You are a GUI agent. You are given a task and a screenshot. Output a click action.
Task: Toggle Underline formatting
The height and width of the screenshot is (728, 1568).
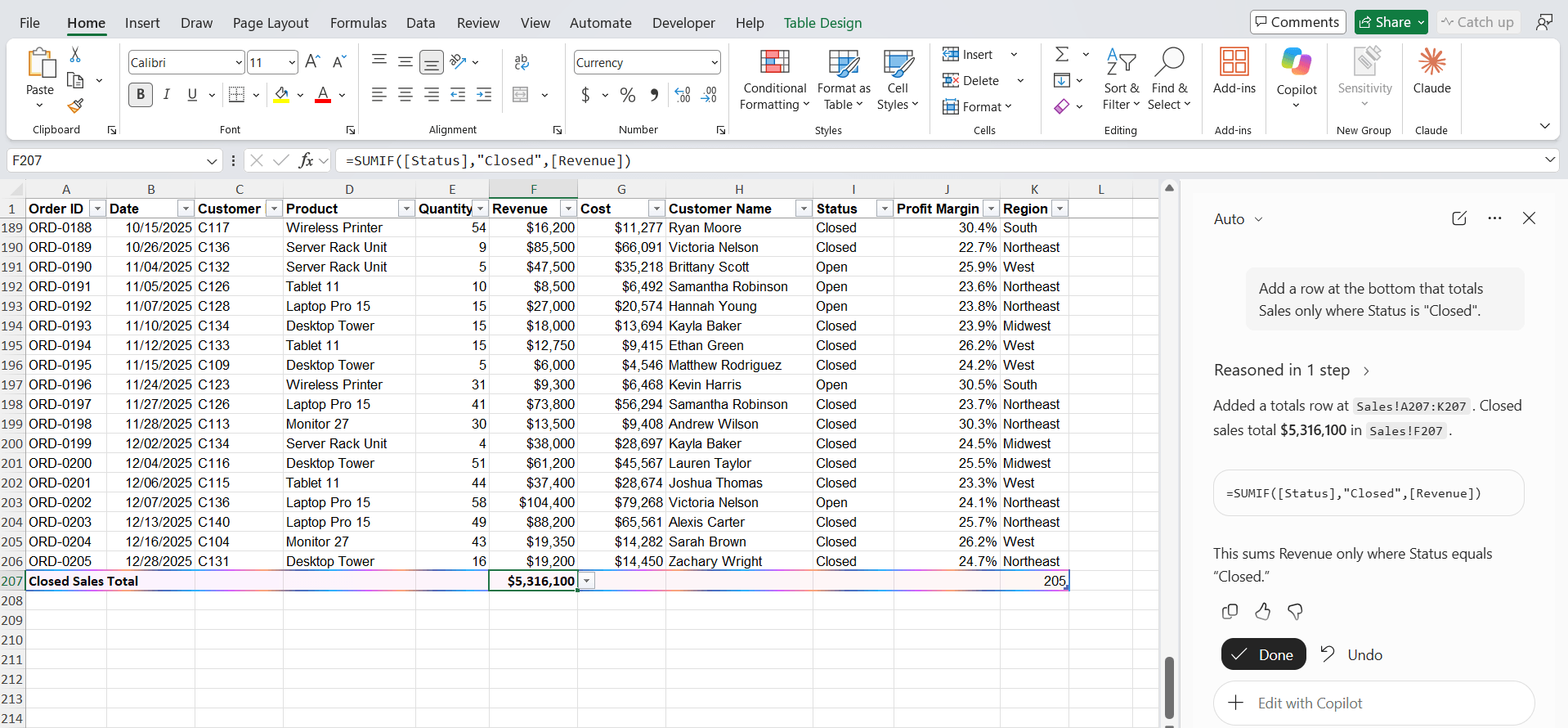(x=192, y=95)
